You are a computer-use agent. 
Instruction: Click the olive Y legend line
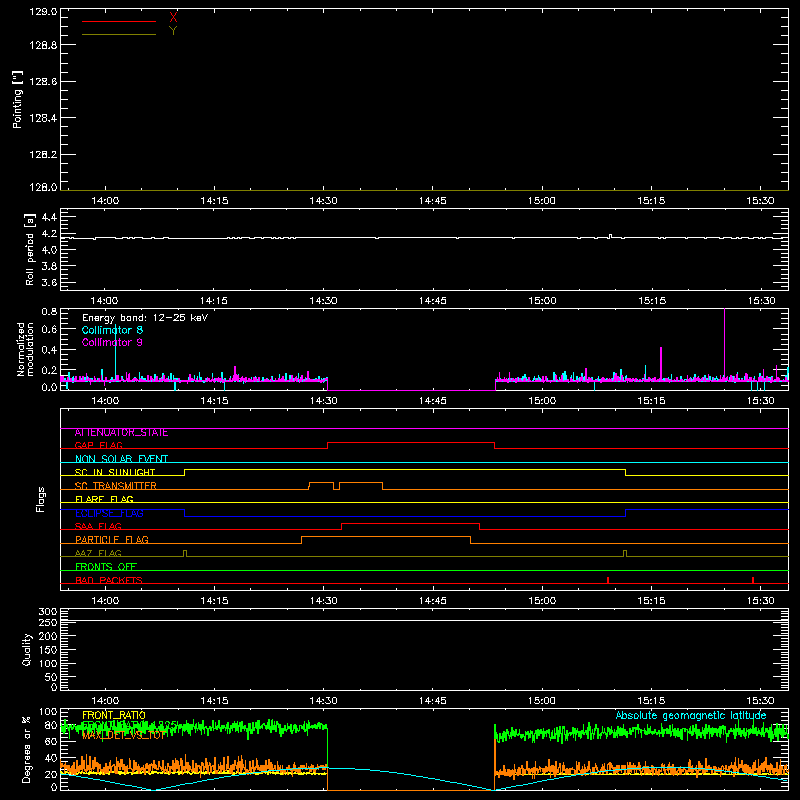coord(119,34)
